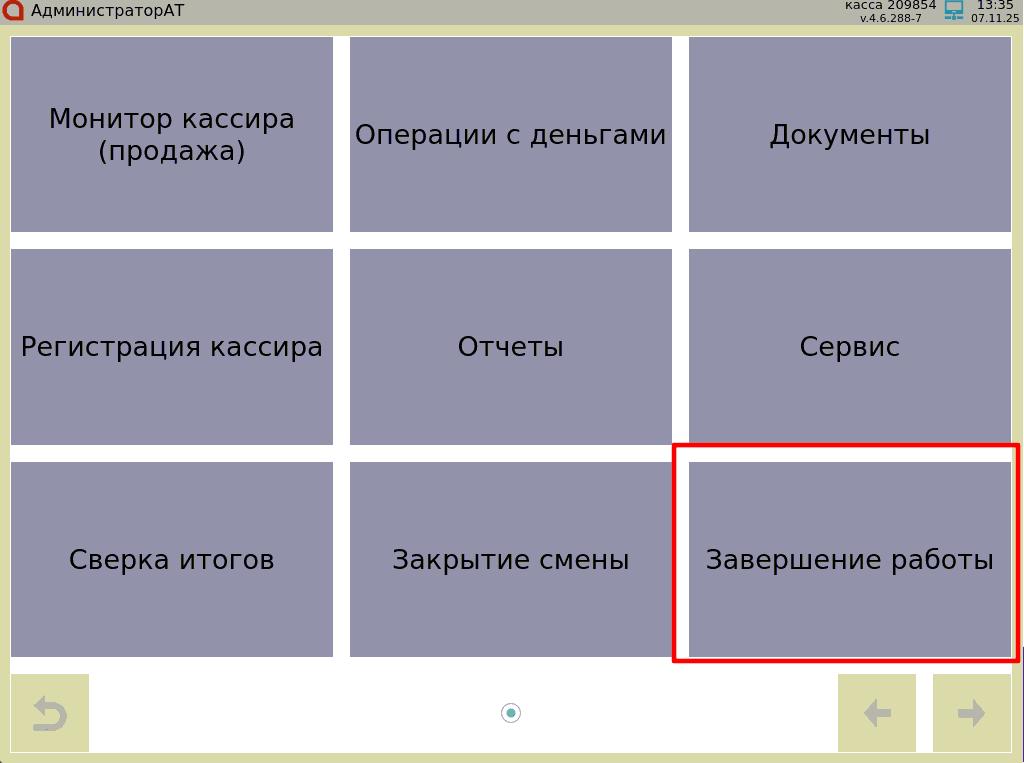The image size is (1024, 763).
Task: Click the date 07.11.25
Action: (995, 18)
